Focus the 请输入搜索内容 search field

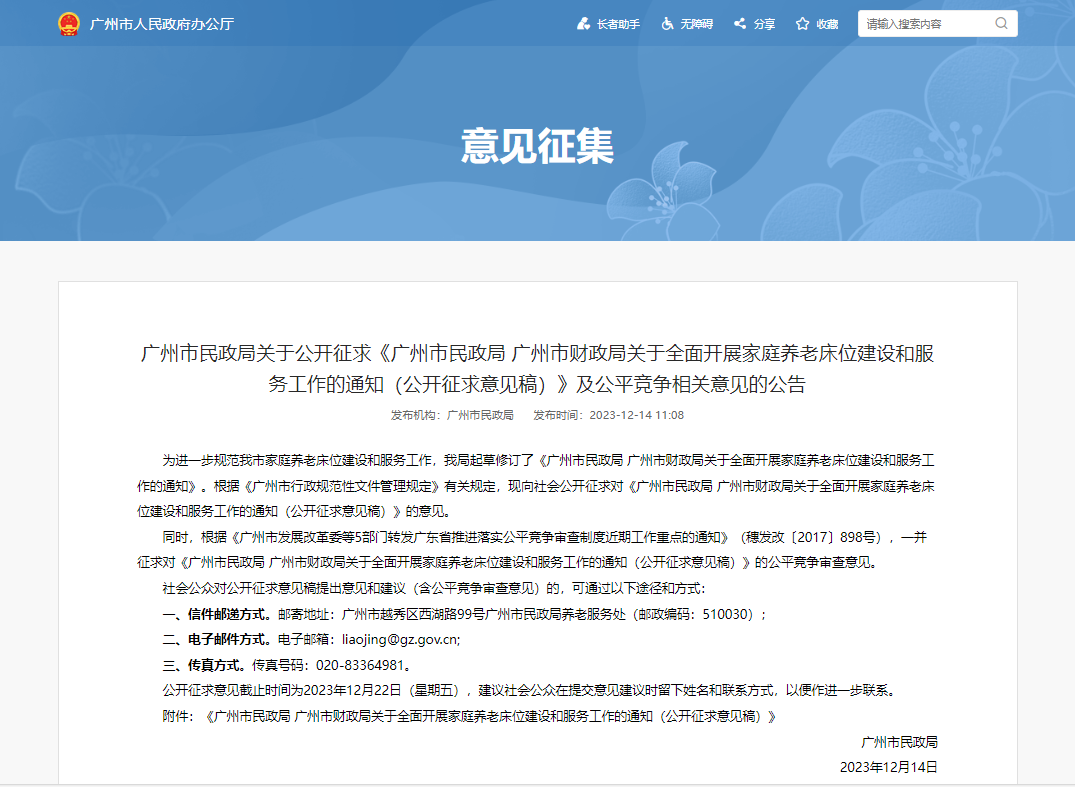coord(925,24)
